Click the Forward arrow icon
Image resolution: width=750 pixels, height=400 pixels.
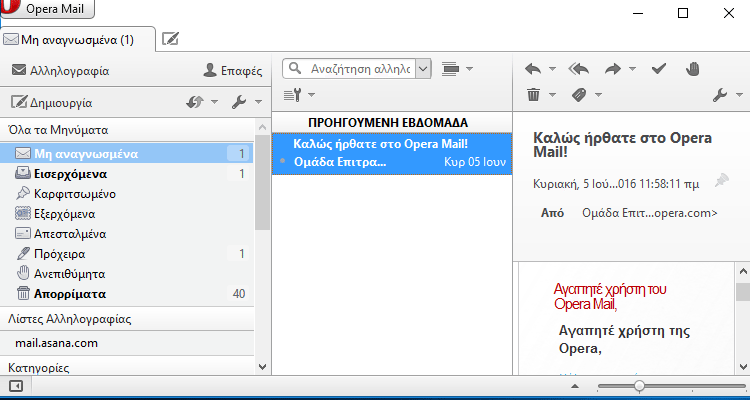tap(613, 69)
